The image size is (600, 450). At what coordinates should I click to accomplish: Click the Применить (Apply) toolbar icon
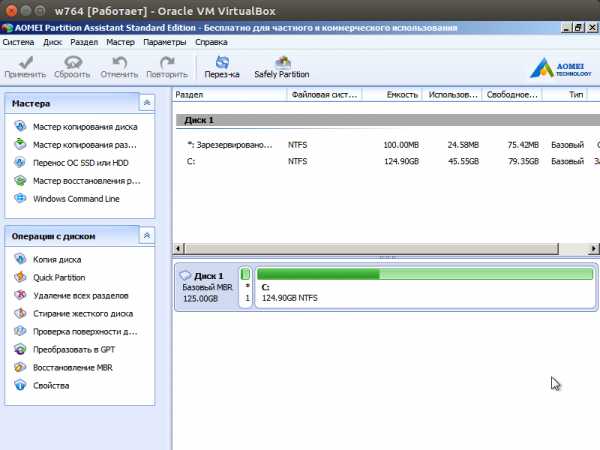(x=26, y=62)
